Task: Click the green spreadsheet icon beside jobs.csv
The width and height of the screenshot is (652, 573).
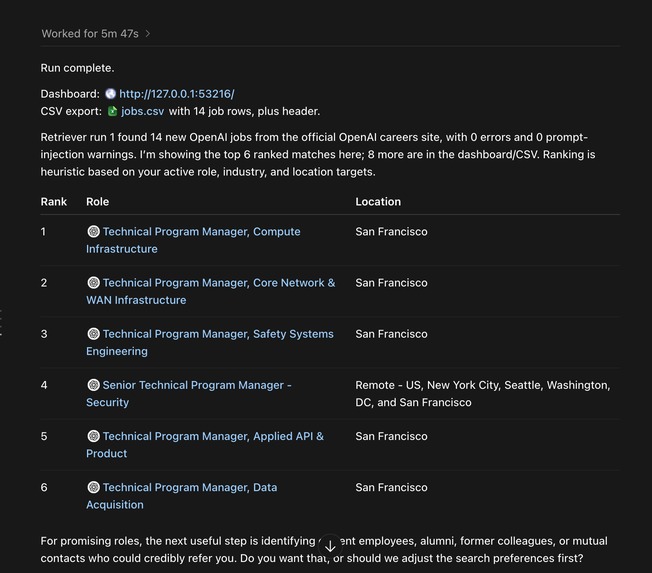Action: coord(112,111)
